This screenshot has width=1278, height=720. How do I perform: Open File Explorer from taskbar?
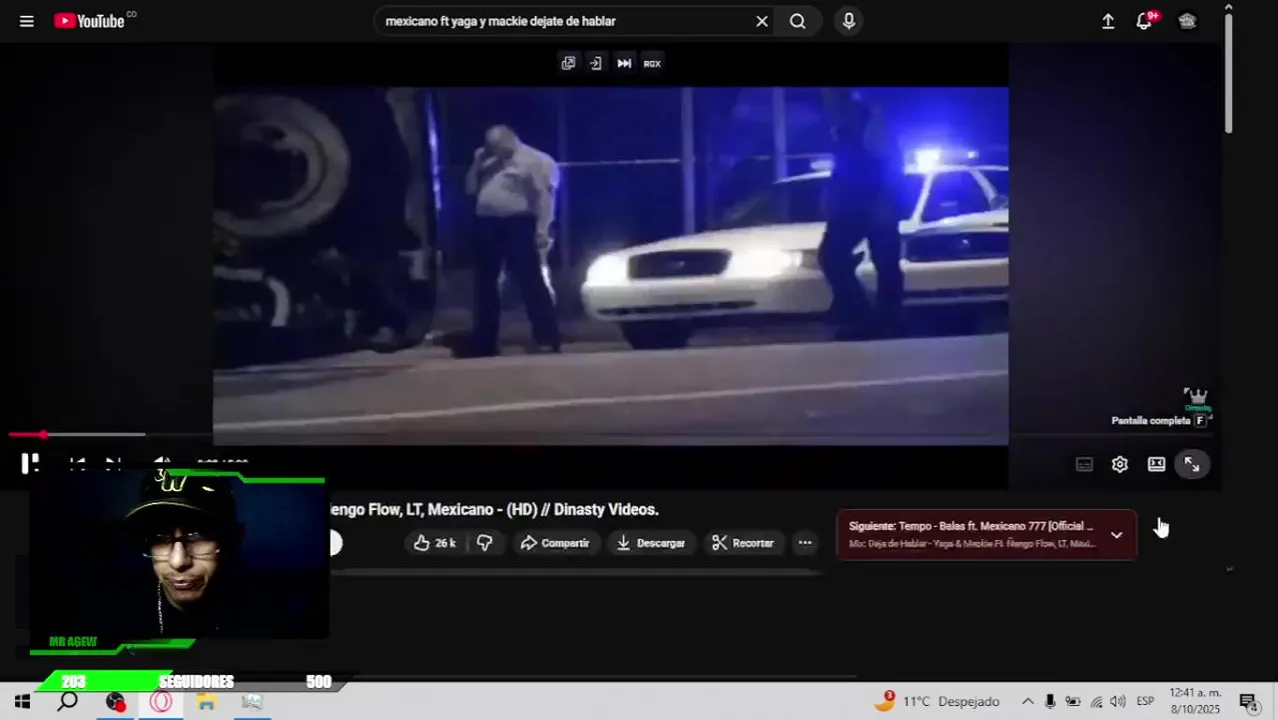click(206, 702)
